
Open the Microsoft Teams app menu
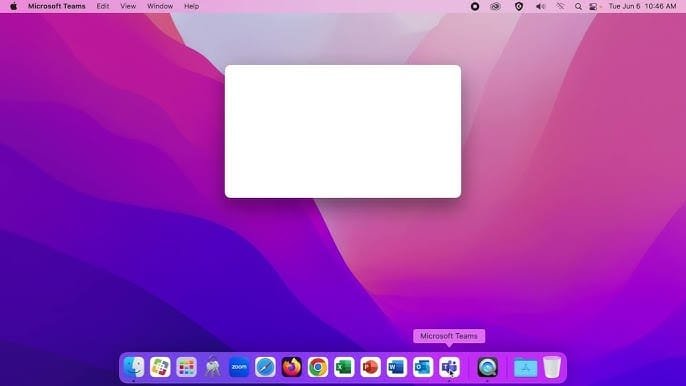coord(57,6)
